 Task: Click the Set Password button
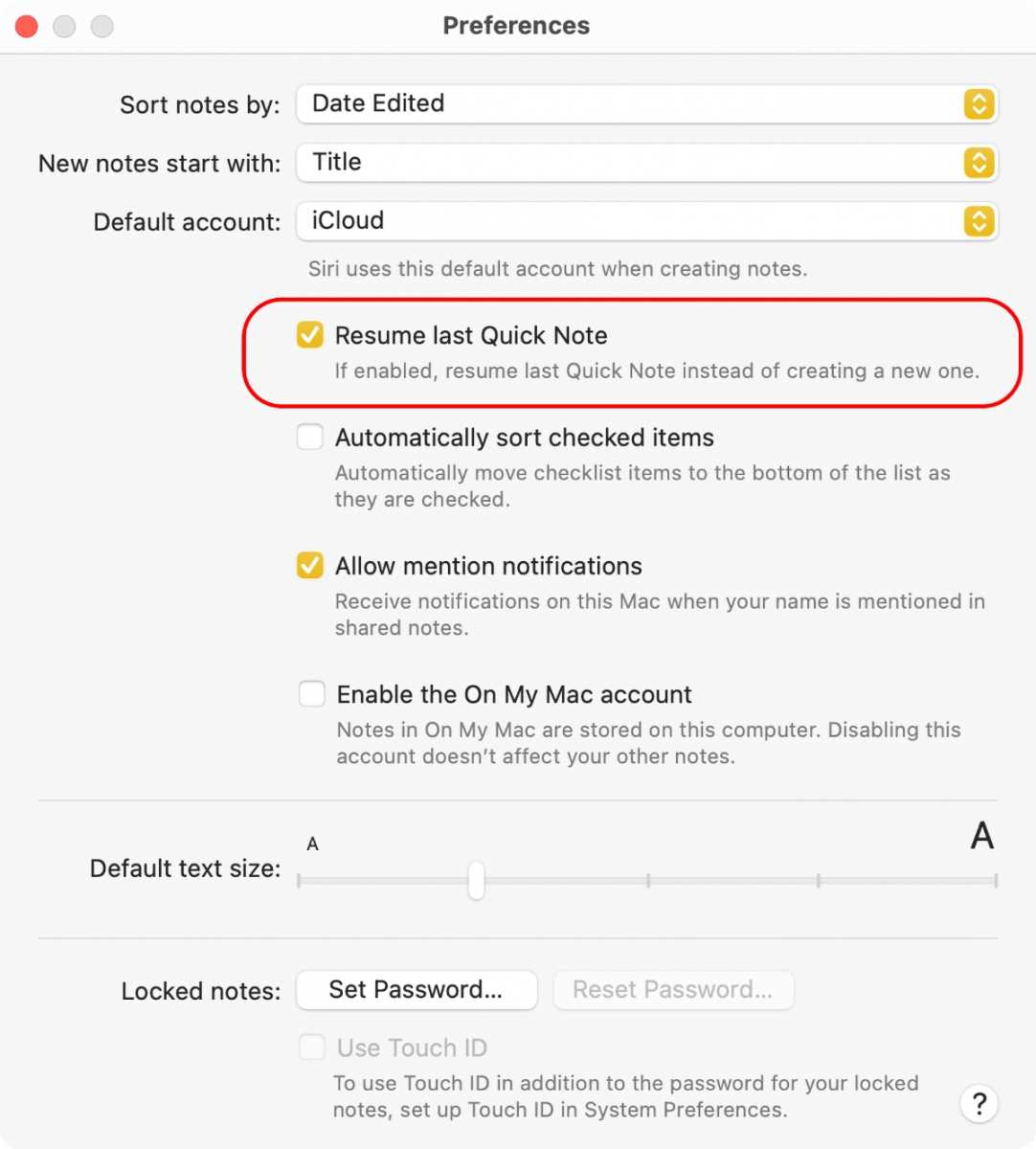pyautogui.click(x=416, y=990)
